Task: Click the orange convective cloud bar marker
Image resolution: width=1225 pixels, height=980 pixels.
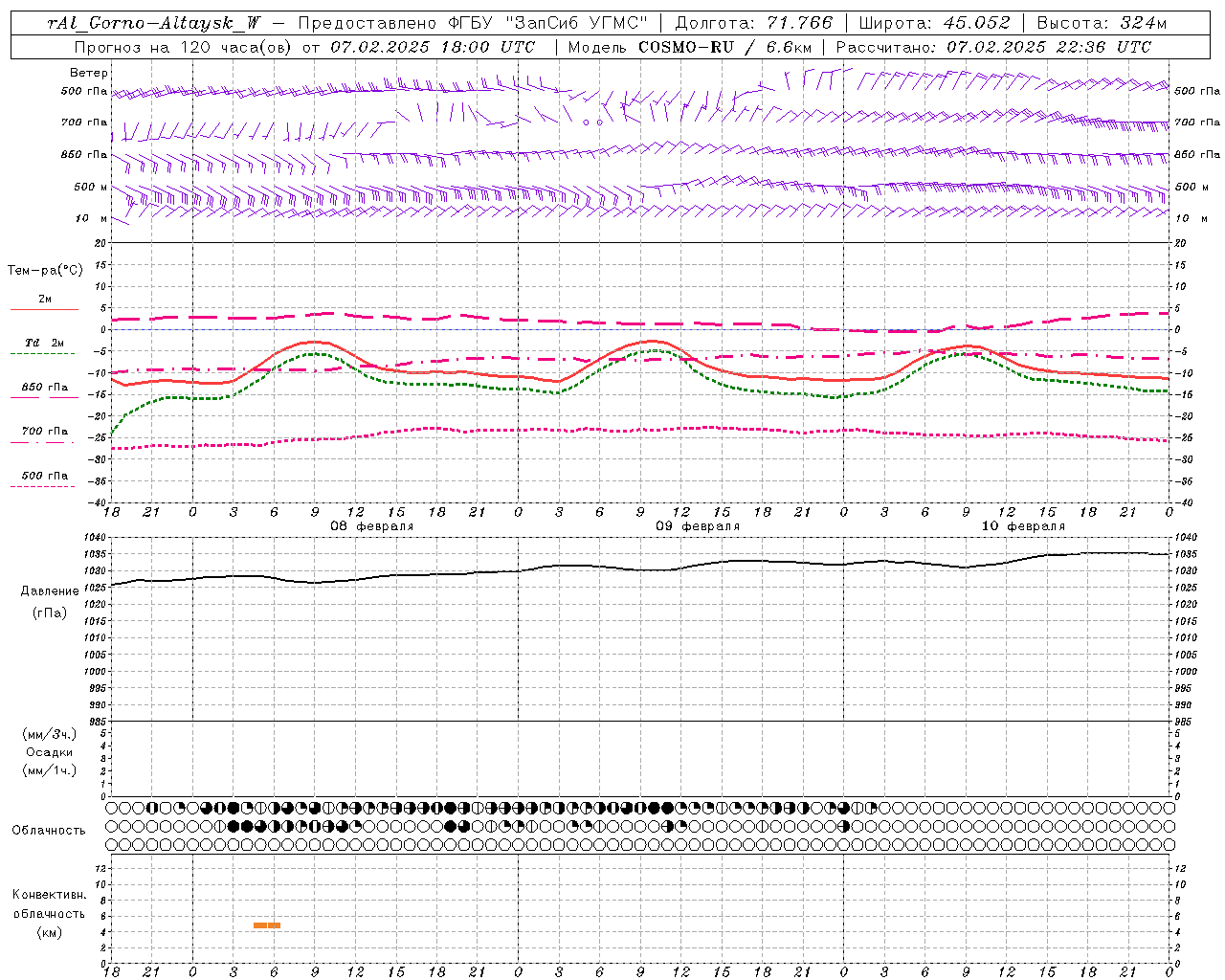Action: click(x=267, y=925)
